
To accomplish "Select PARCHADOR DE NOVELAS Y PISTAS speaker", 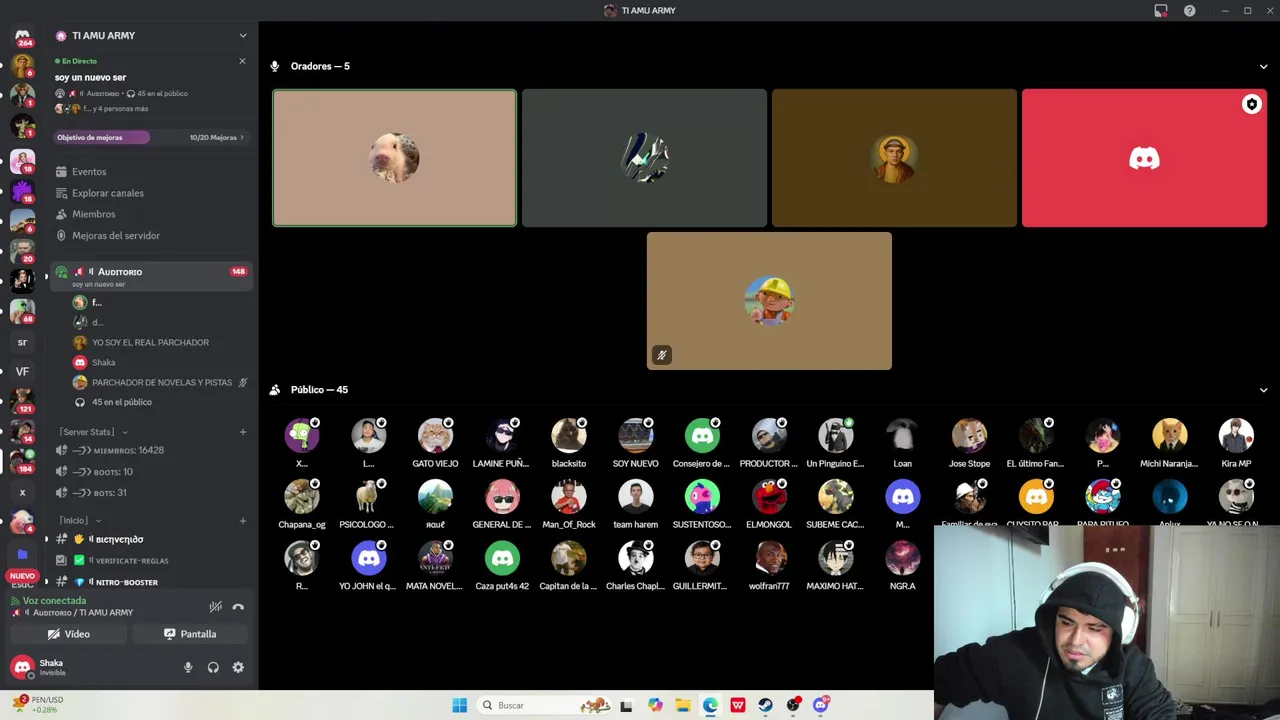I will pyautogui.click(x=161, y=382).
